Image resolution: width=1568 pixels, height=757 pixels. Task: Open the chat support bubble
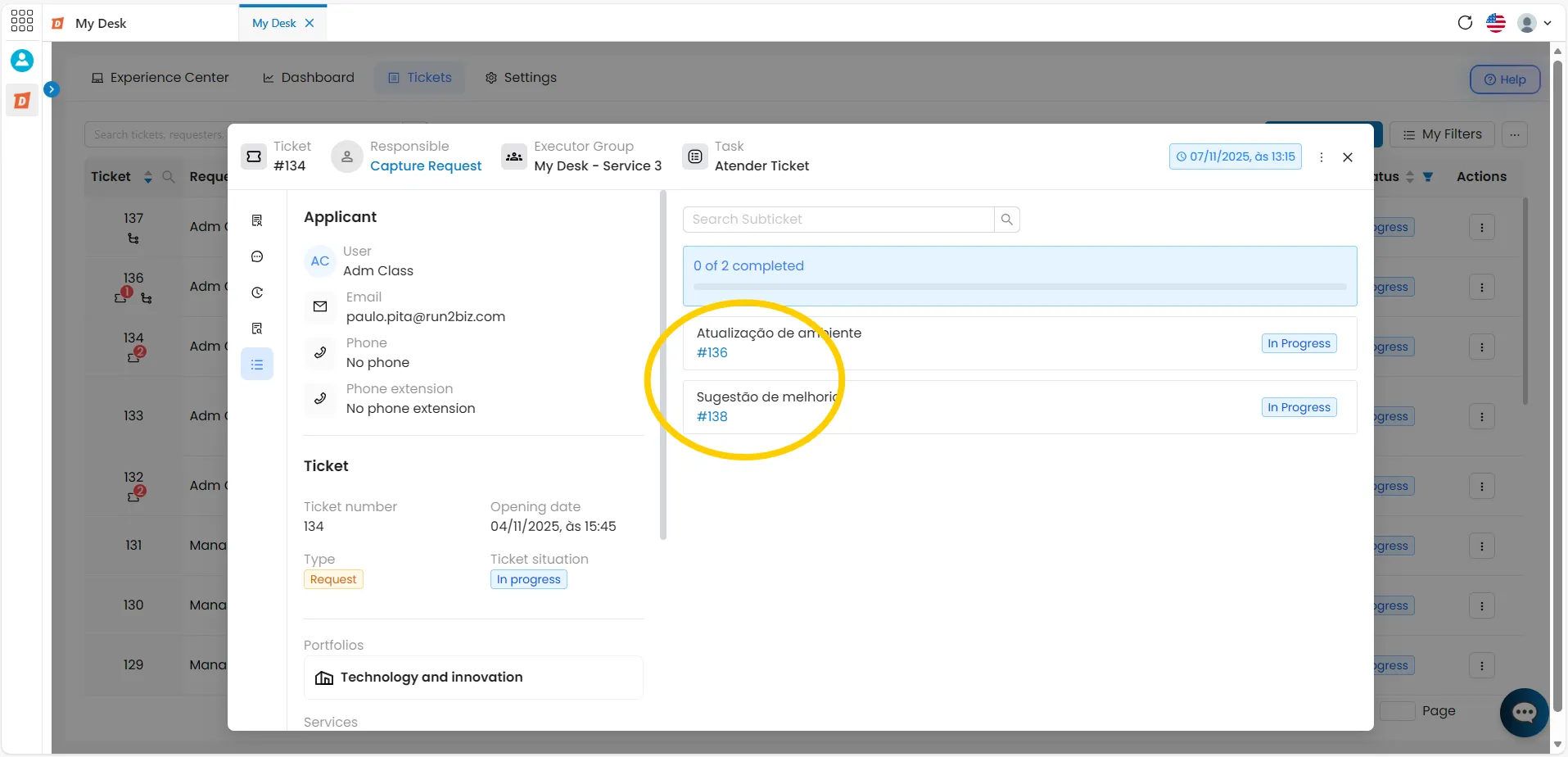(x=1525, y=713)
